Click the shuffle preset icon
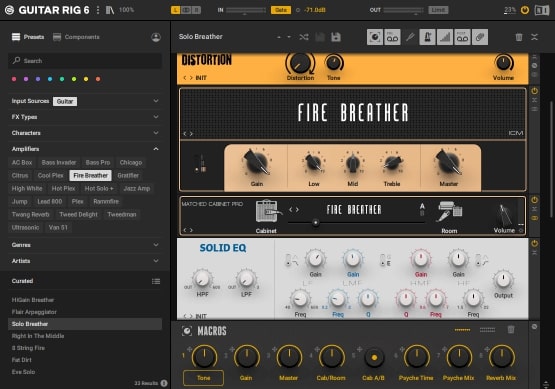555x389 pixels. point(304,37)
